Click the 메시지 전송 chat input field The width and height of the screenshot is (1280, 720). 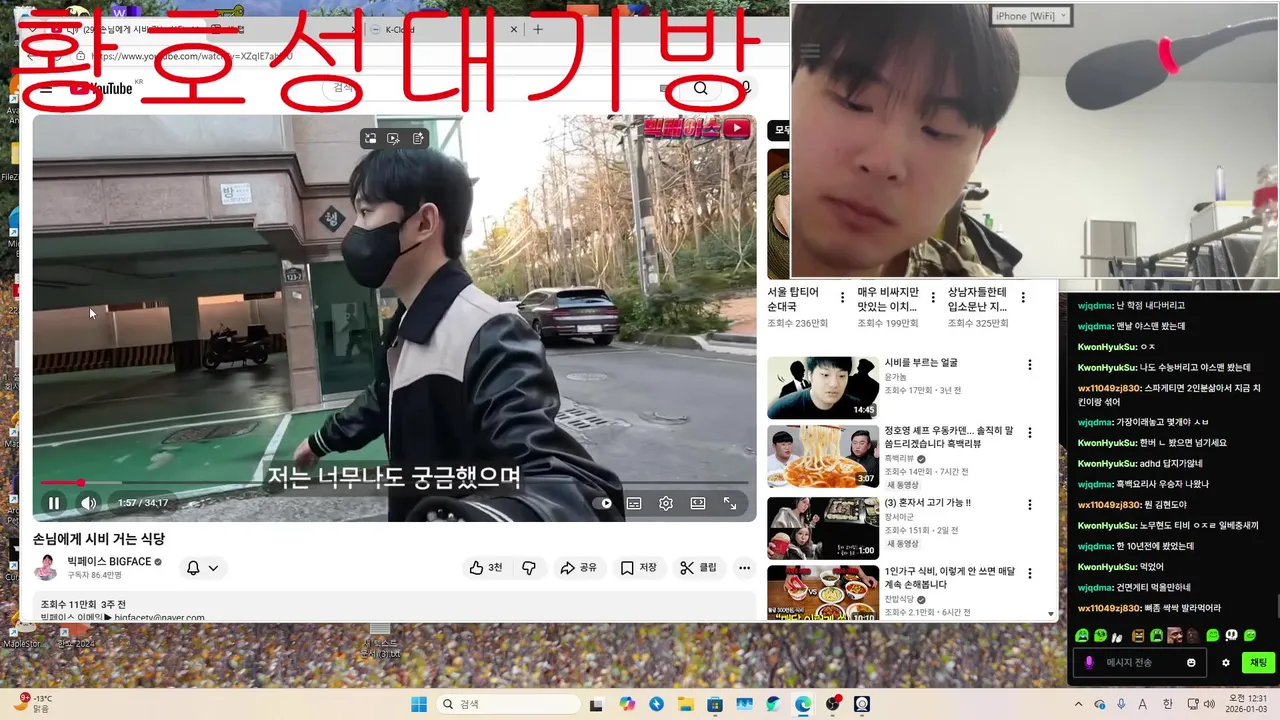point(1140,662)
